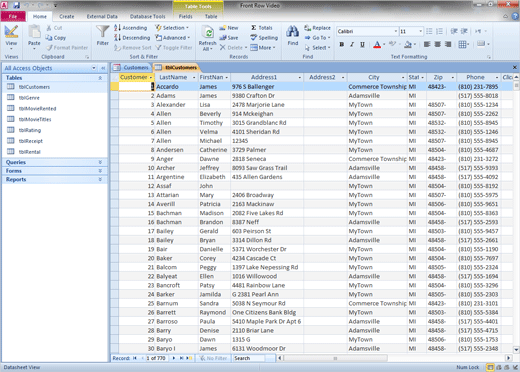The image size is (520, 372).
Task: Show Totals row
Action: pyautogui.click(x=262, y=28)
